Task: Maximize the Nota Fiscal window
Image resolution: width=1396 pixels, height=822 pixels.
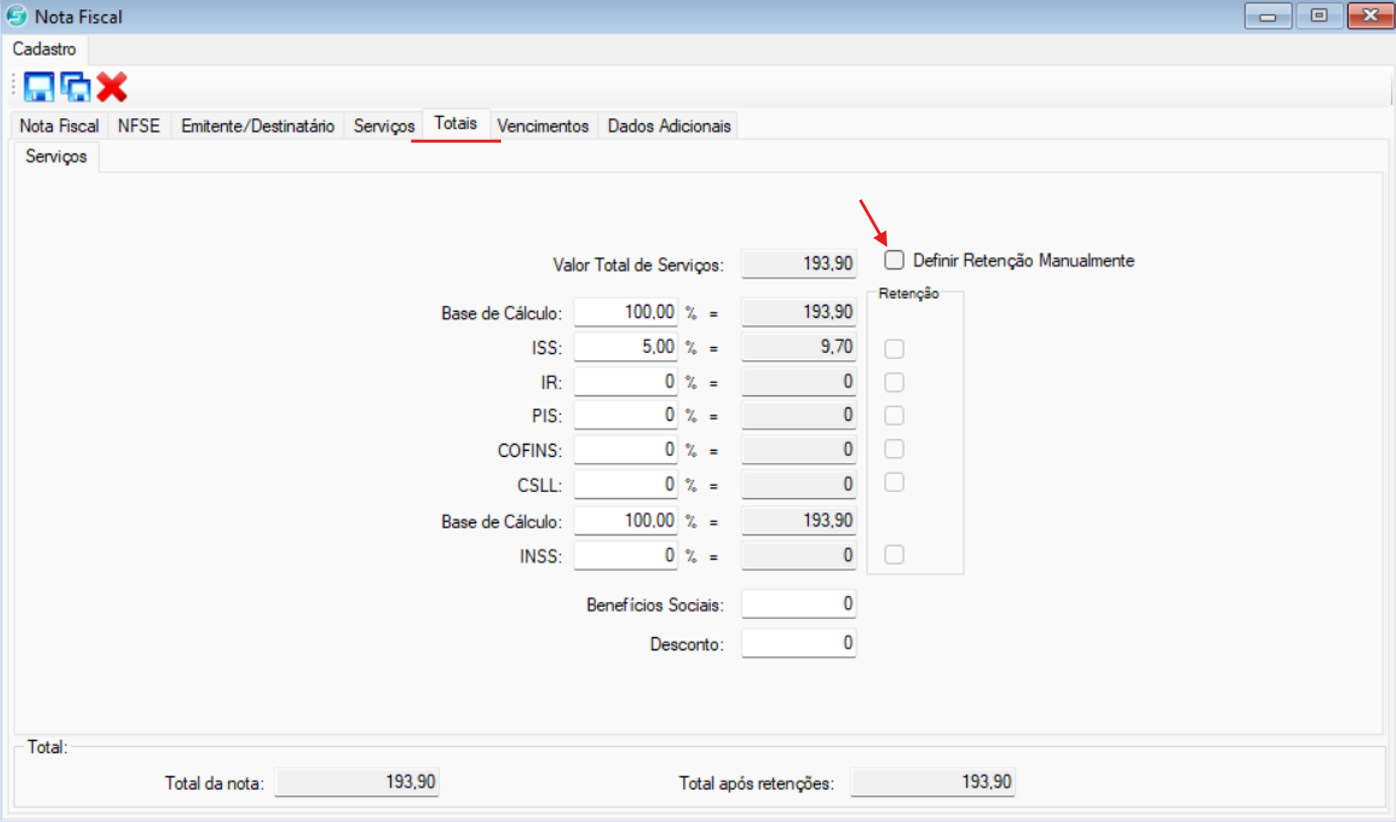Action: [1319, 16]
